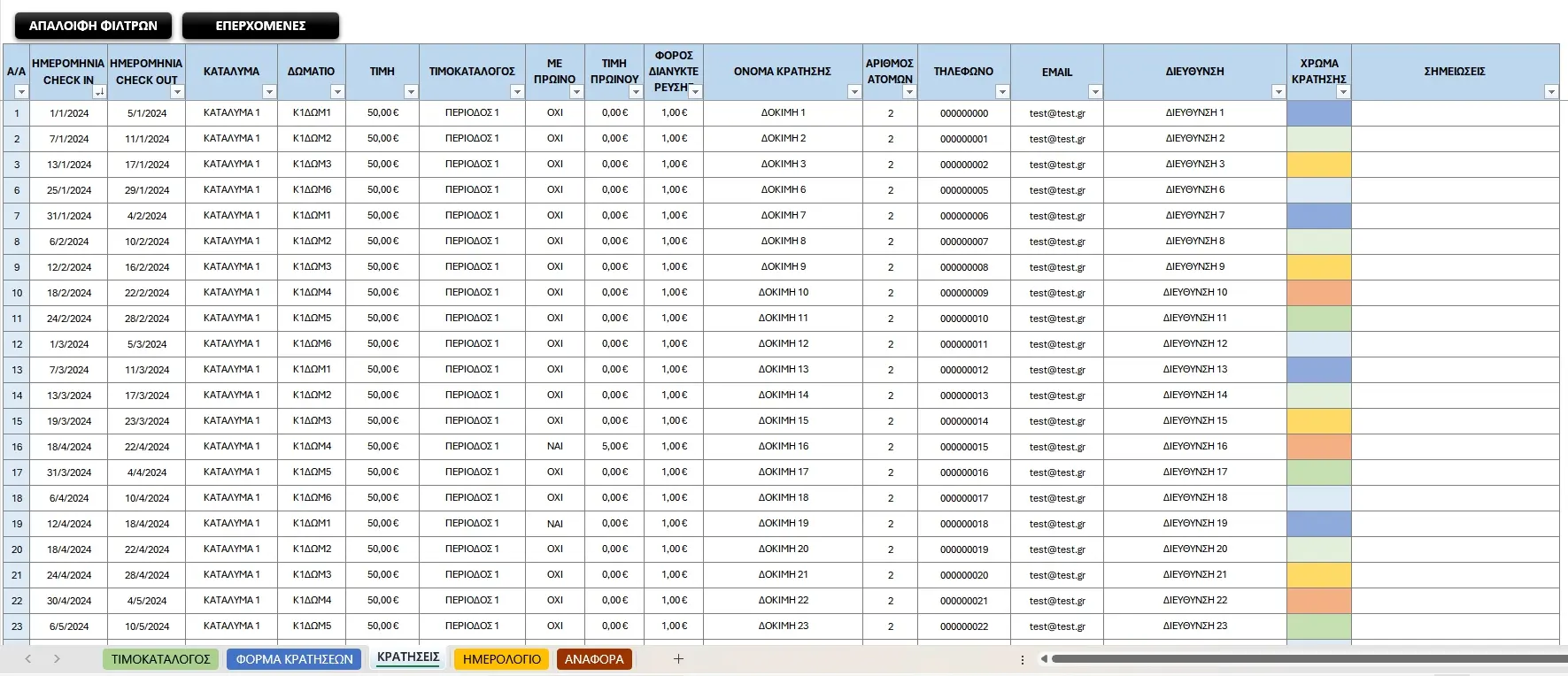Select address cell ΔΙΕΥΘΥΝΣΗ 21
The image size is (1568, 676).
(1195, 575)
